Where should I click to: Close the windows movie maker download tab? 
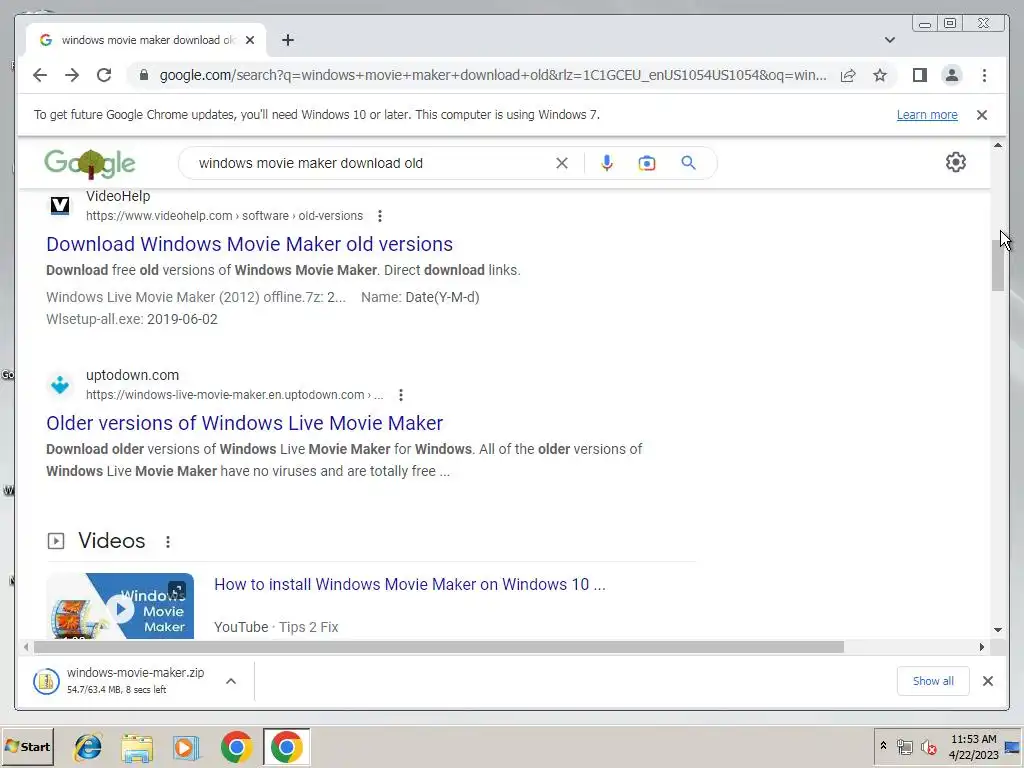pyautogui.click(x=250, y=40)
